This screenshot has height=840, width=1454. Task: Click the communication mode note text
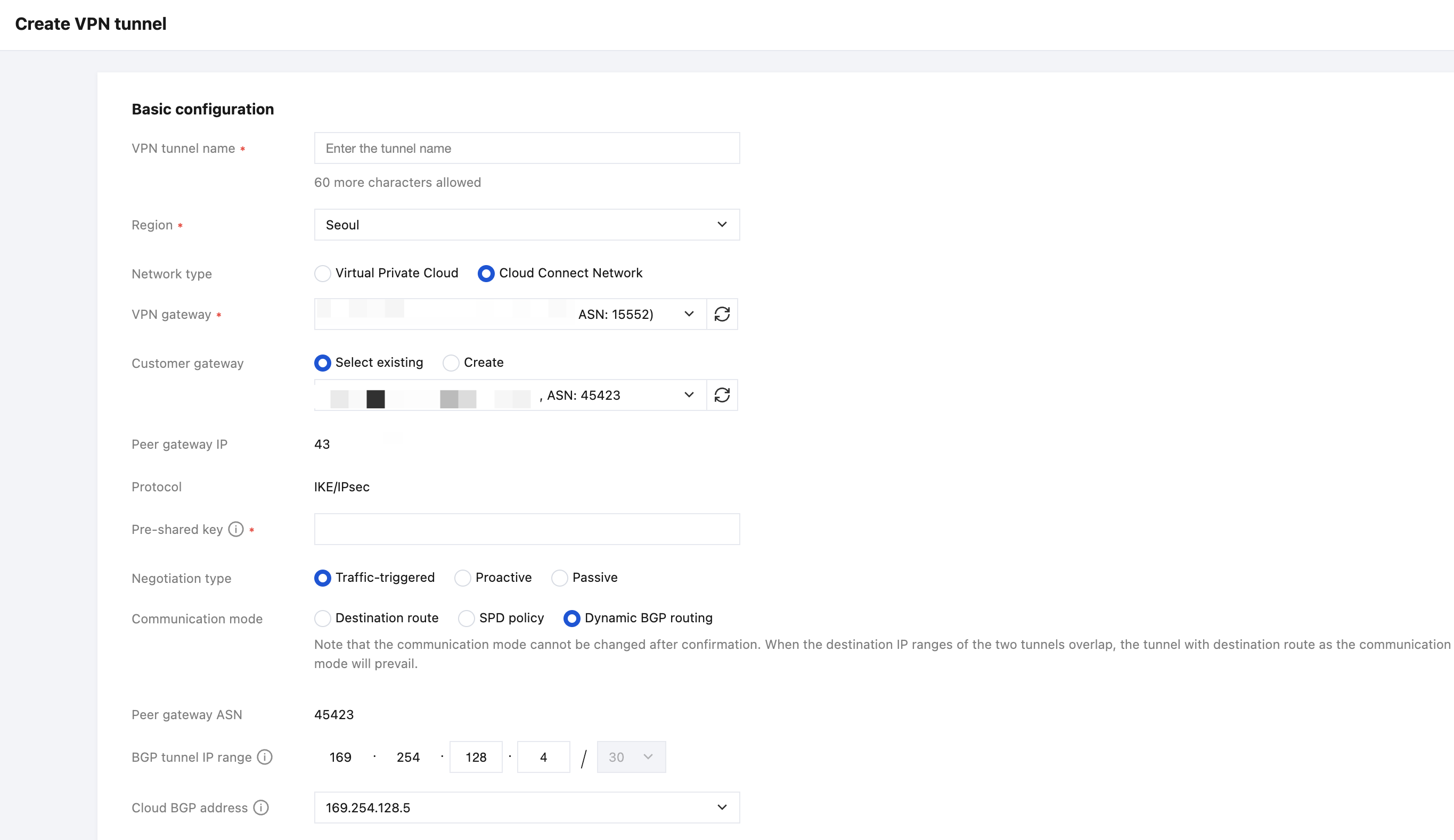point(882,654)
